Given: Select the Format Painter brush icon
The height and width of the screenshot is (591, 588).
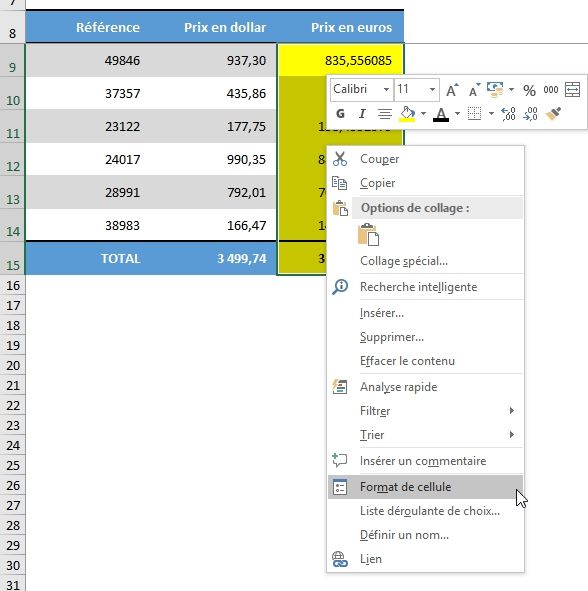Looking at the screenshot, I should pos(553,113).
